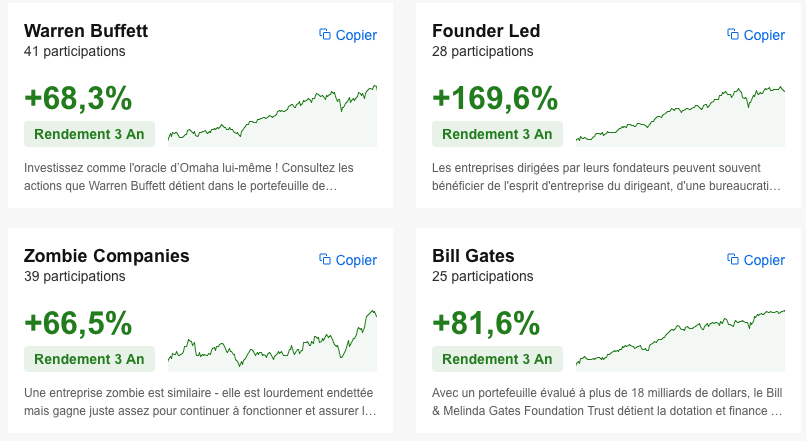Open the Zombie Companies portfolio title
The image size is (806, 441).
click(107, 256)
